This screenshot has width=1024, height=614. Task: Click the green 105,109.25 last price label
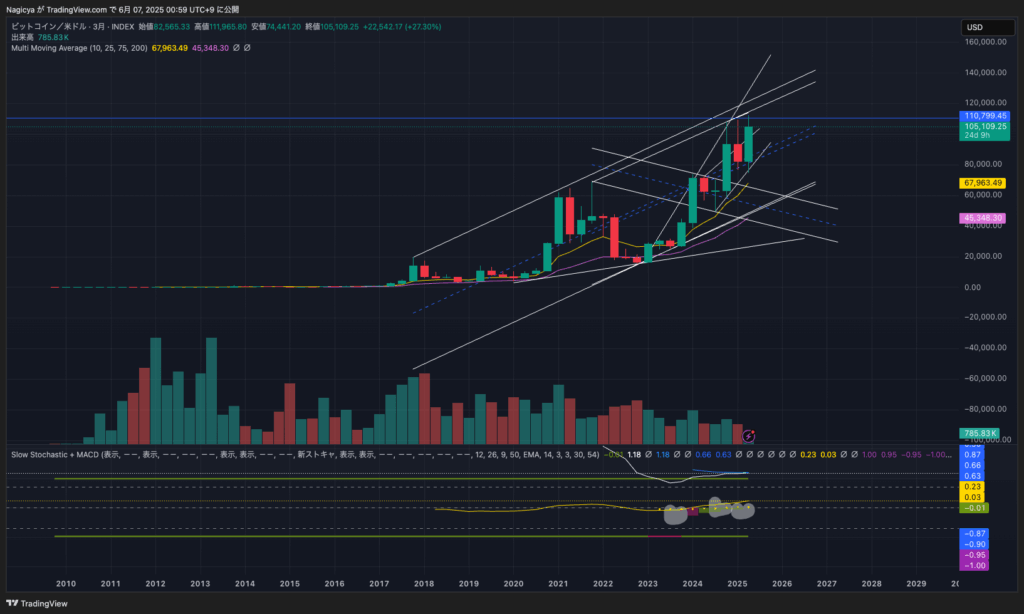coord(983,128)
